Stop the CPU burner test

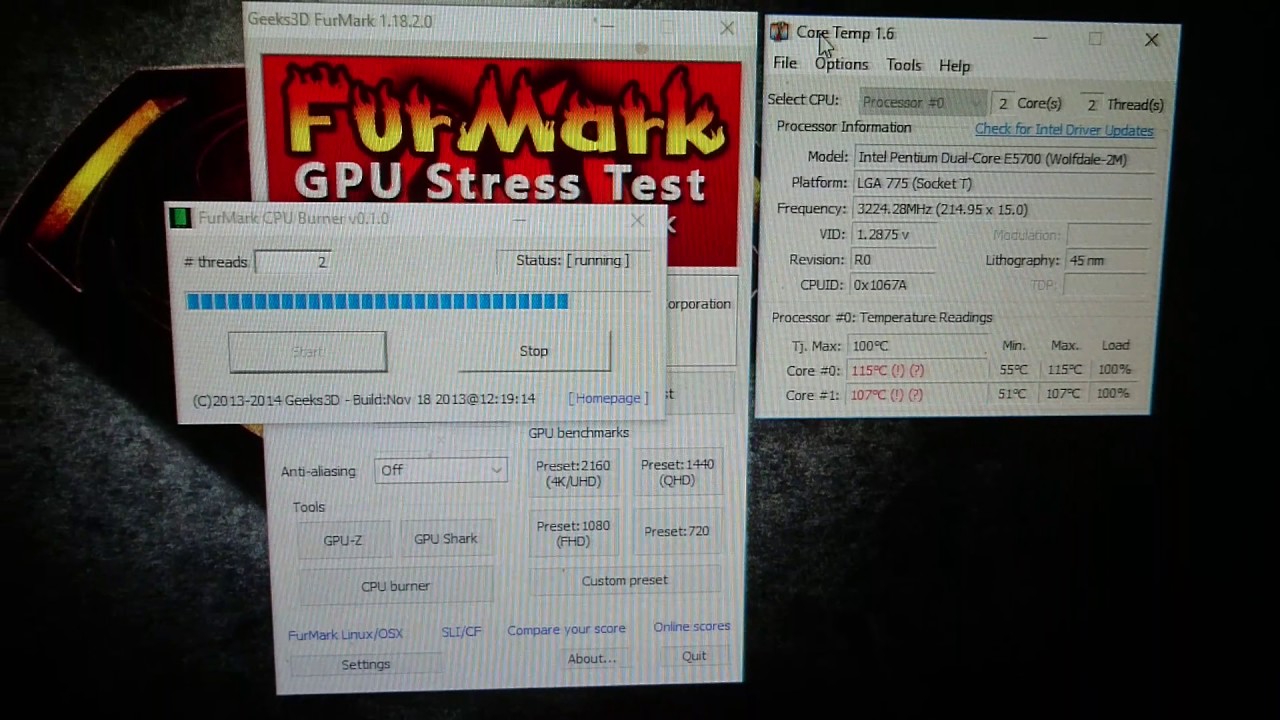point(534,351)
